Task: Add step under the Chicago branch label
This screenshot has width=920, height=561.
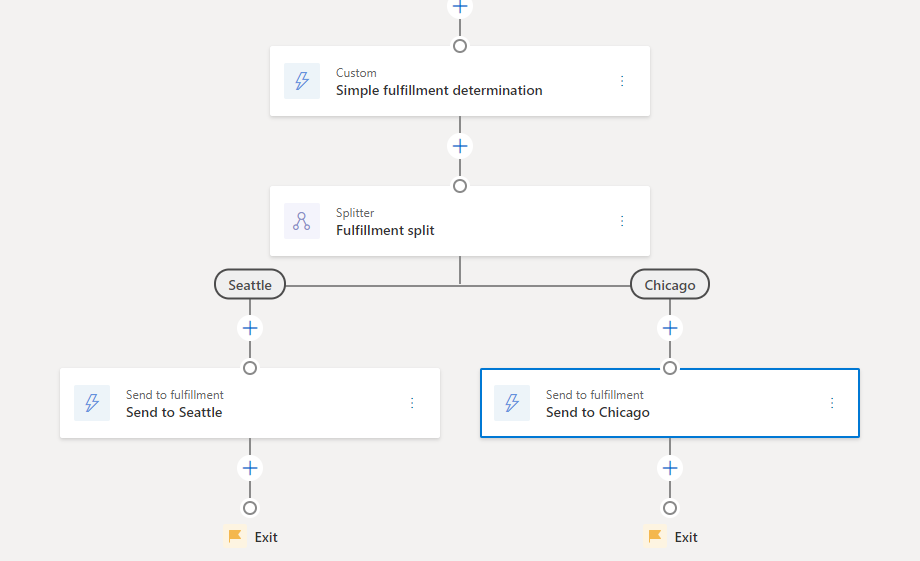Action: coord(670,328)
